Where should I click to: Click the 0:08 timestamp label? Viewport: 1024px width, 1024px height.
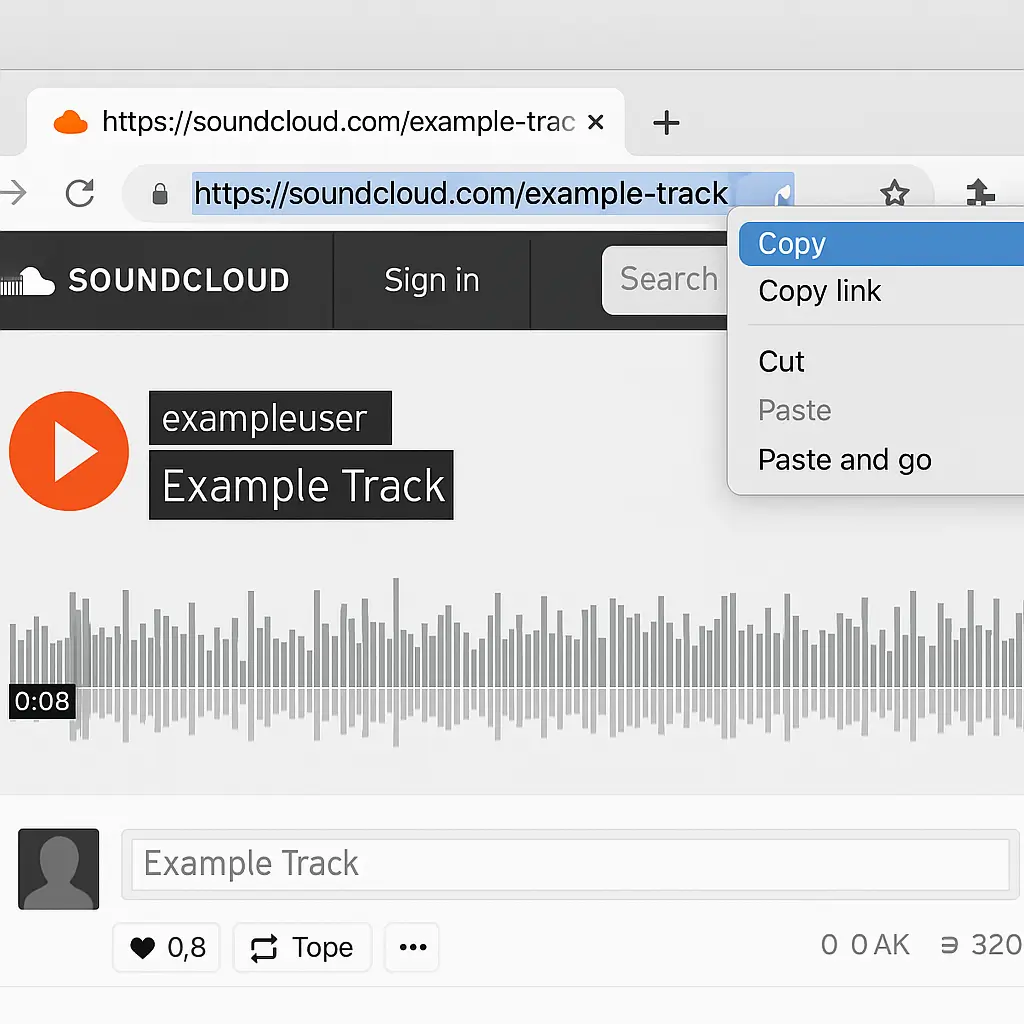pyautogui.click(x=42, y=701)
